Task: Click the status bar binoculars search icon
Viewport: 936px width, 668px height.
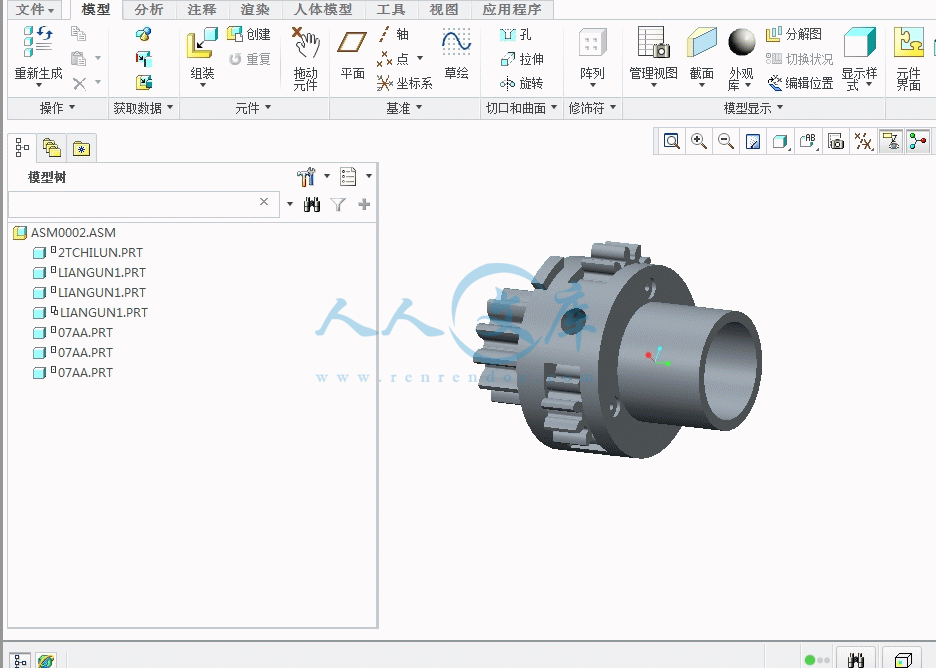Action: tap(855, 659)
